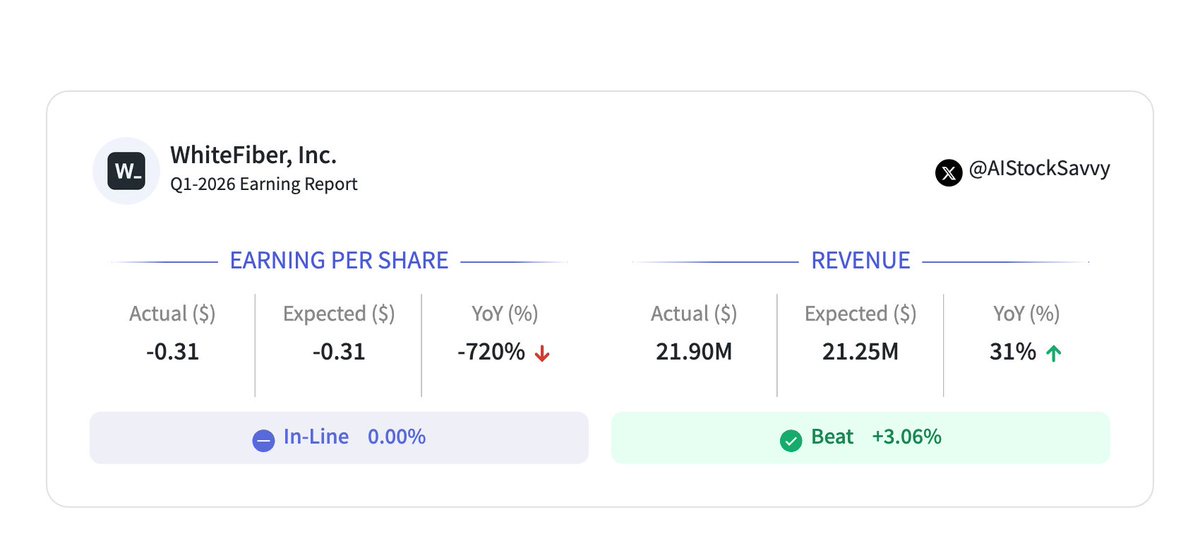Screen dimensions: 1200x551
Task: Select the REVENUE section heading
Action: tap(861, 261)
